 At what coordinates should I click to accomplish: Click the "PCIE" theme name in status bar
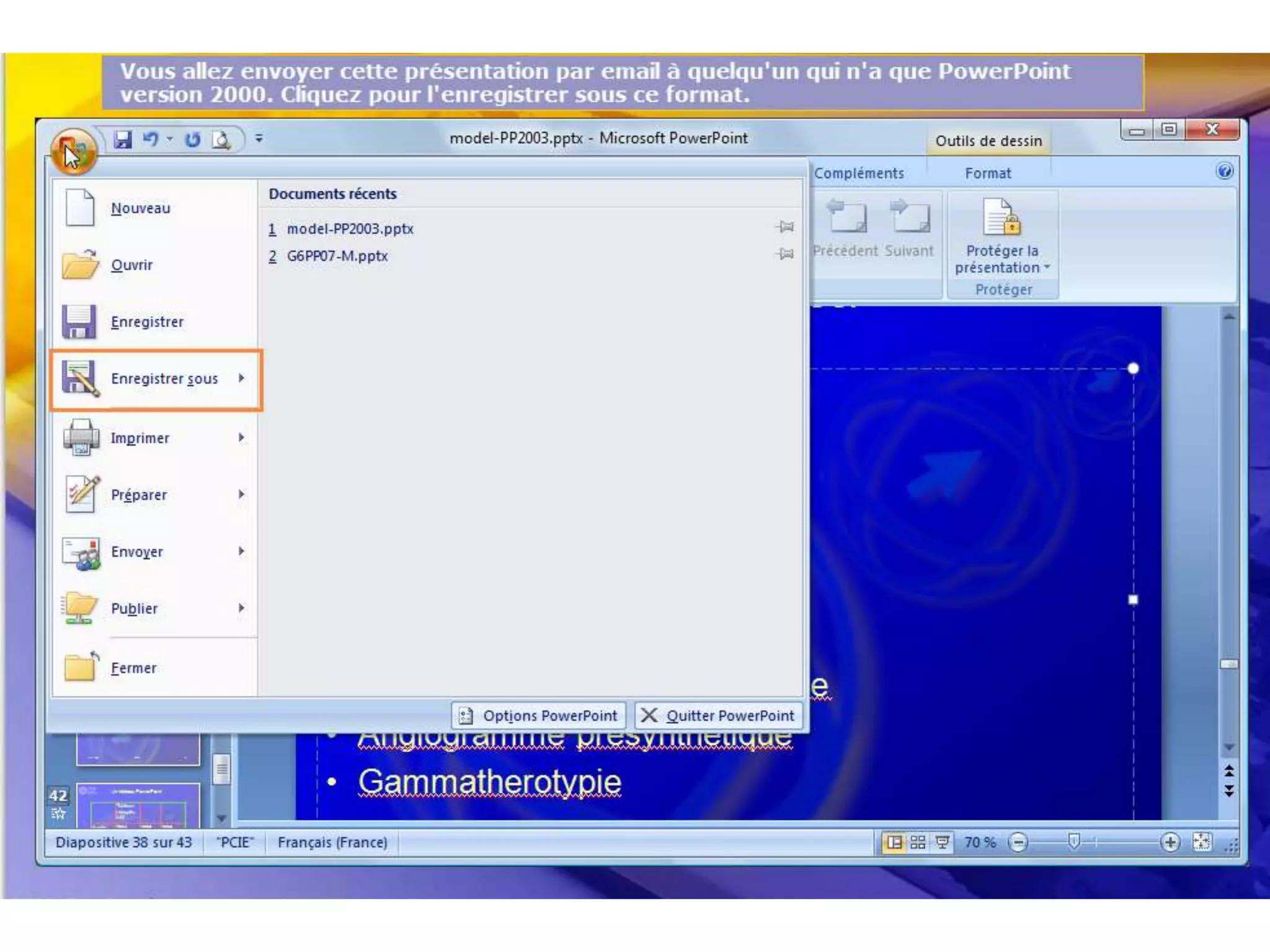[x=235, y=842]
